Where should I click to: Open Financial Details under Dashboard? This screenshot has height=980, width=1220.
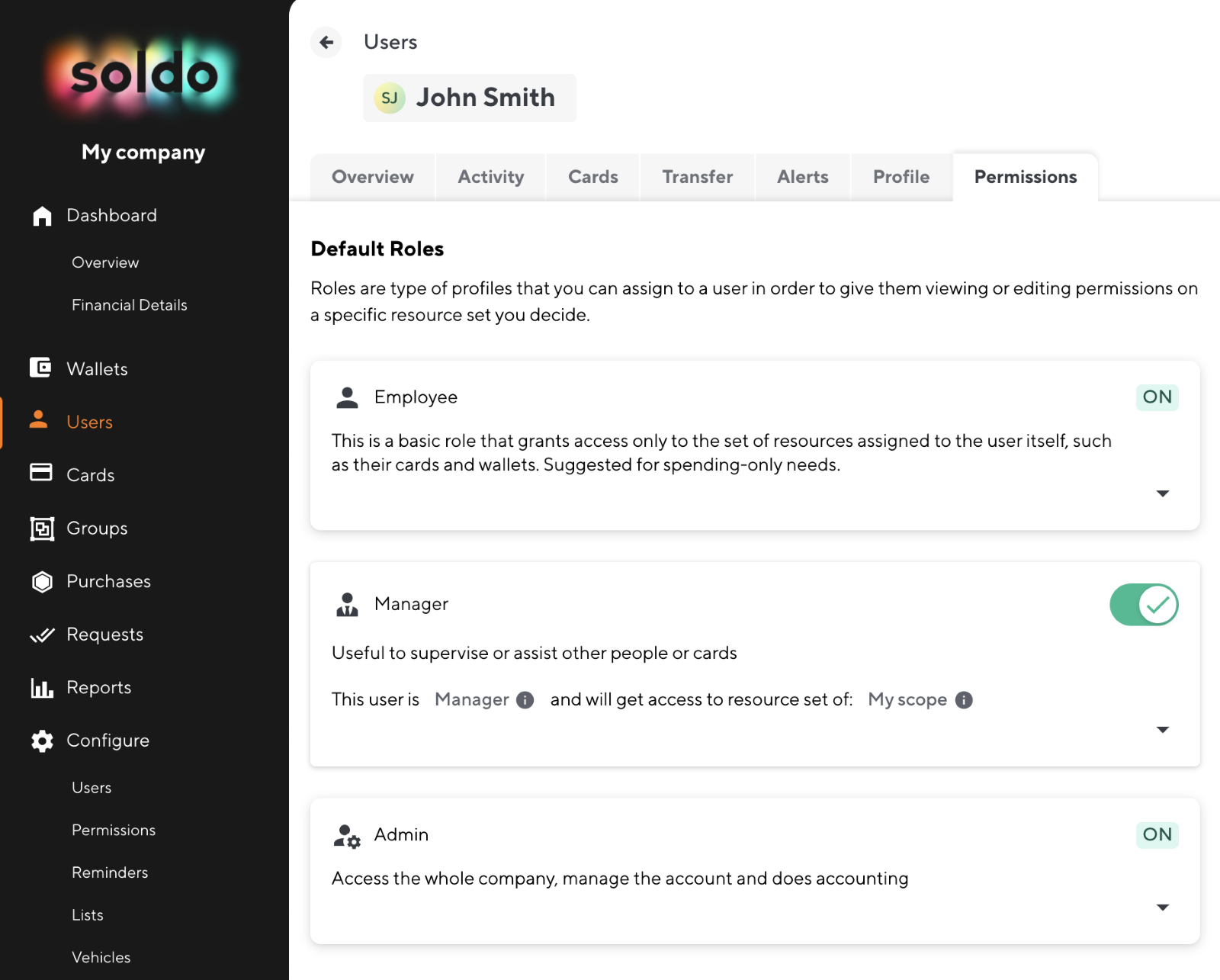[x=130, y=305]
